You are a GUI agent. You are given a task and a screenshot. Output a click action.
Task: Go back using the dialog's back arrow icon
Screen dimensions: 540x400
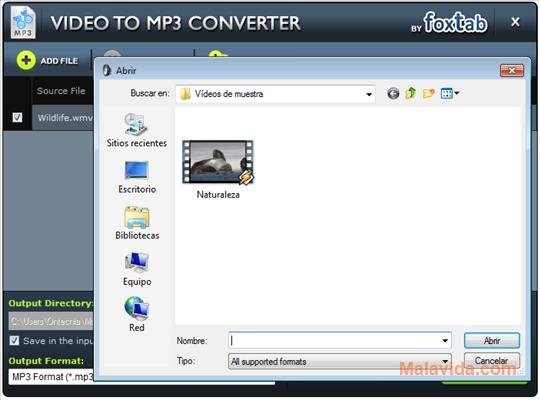pos(393,93)
